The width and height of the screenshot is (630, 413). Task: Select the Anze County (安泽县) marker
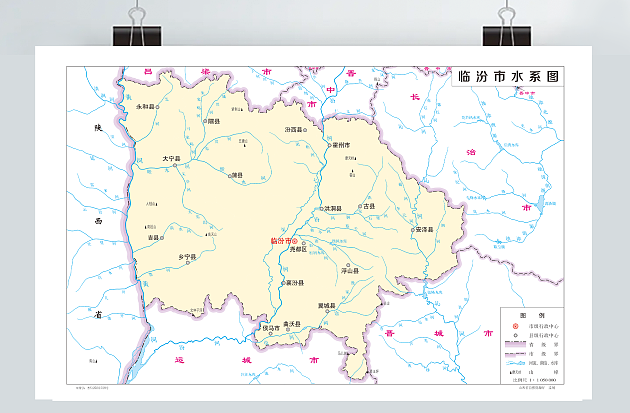(x=411, y=229)
